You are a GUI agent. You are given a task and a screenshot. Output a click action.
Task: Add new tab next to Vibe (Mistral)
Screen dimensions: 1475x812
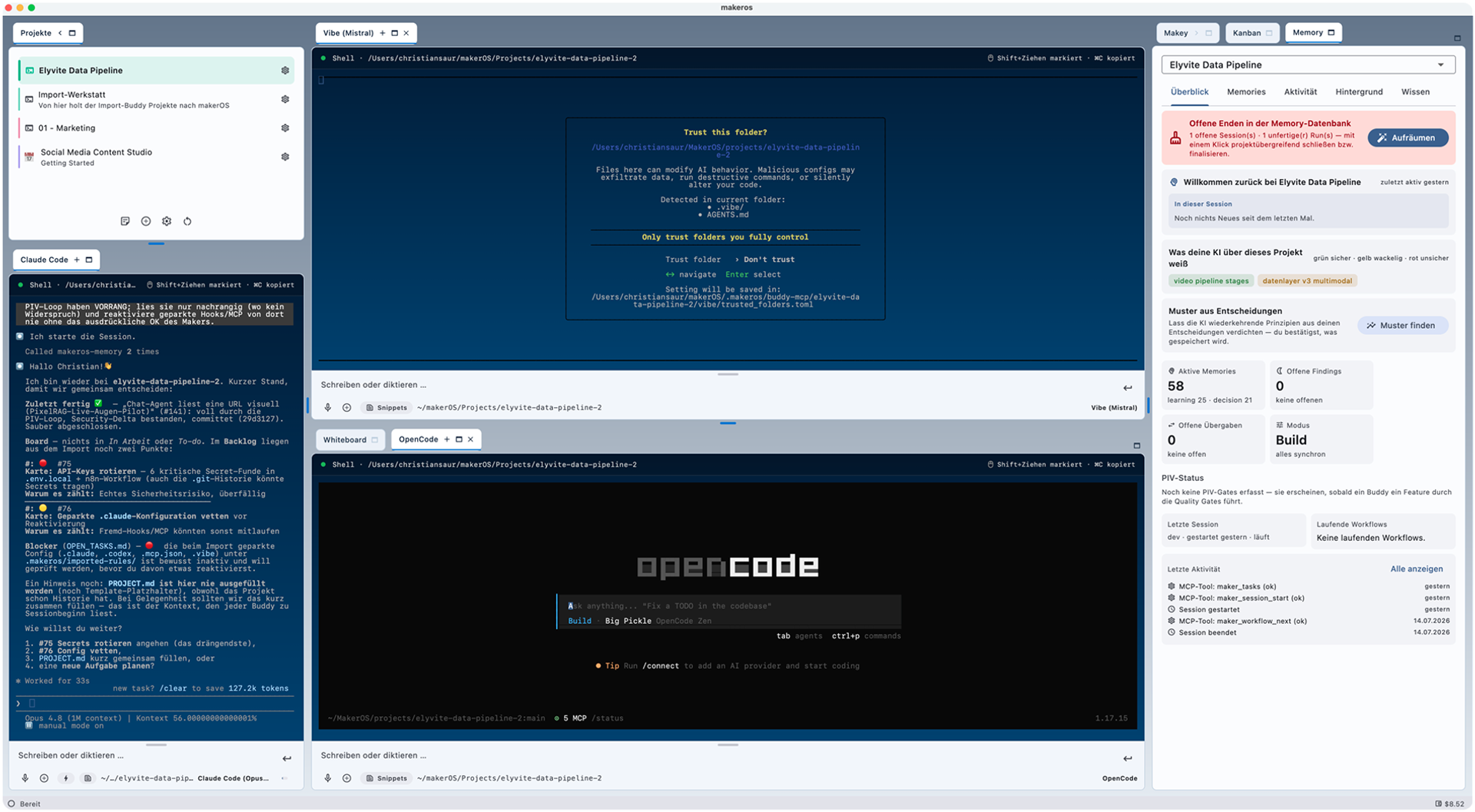[x=383, y=33]
